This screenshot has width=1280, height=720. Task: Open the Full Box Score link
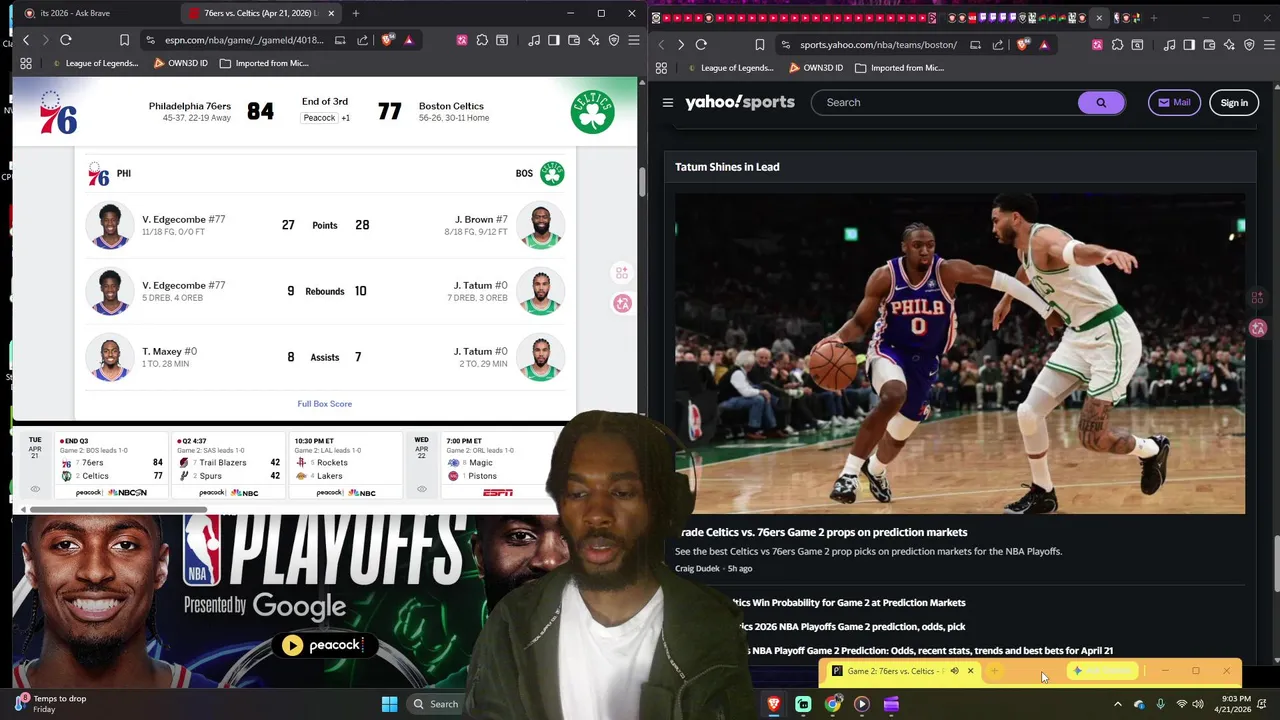click(324, 404)
